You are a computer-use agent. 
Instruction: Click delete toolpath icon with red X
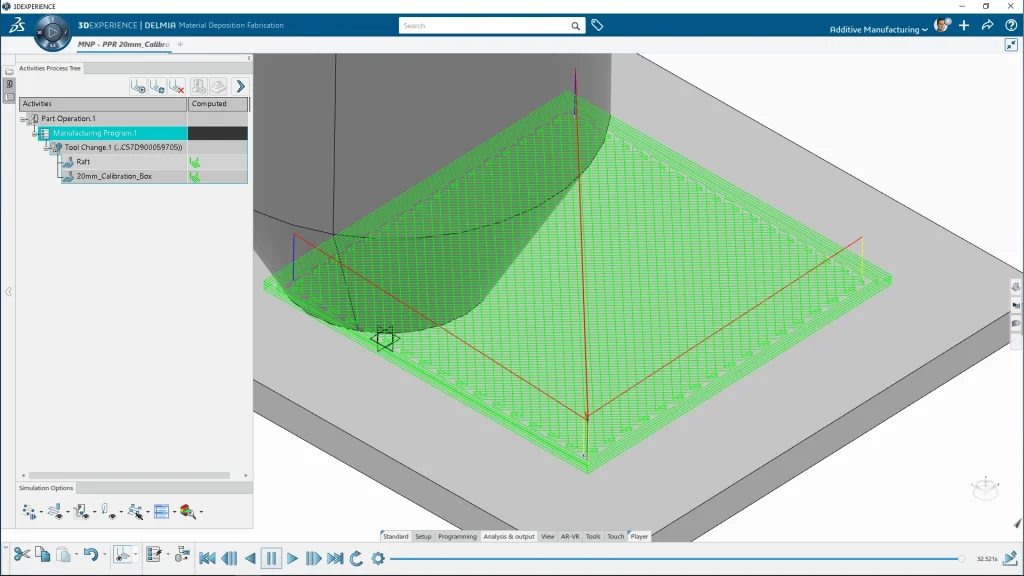[x=177, y=87]
